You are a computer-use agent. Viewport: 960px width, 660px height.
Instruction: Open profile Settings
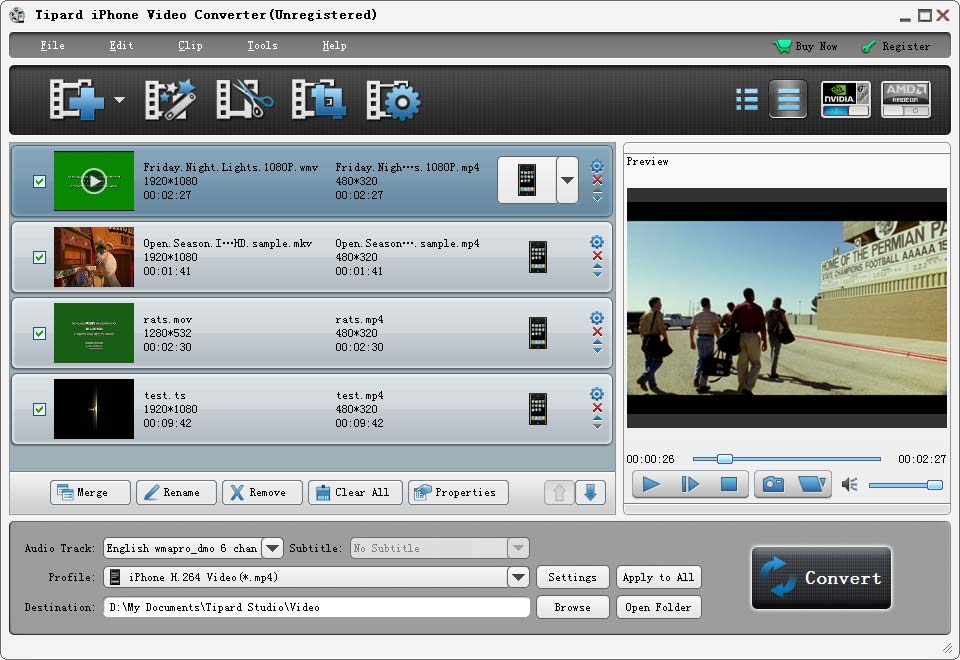572,577
